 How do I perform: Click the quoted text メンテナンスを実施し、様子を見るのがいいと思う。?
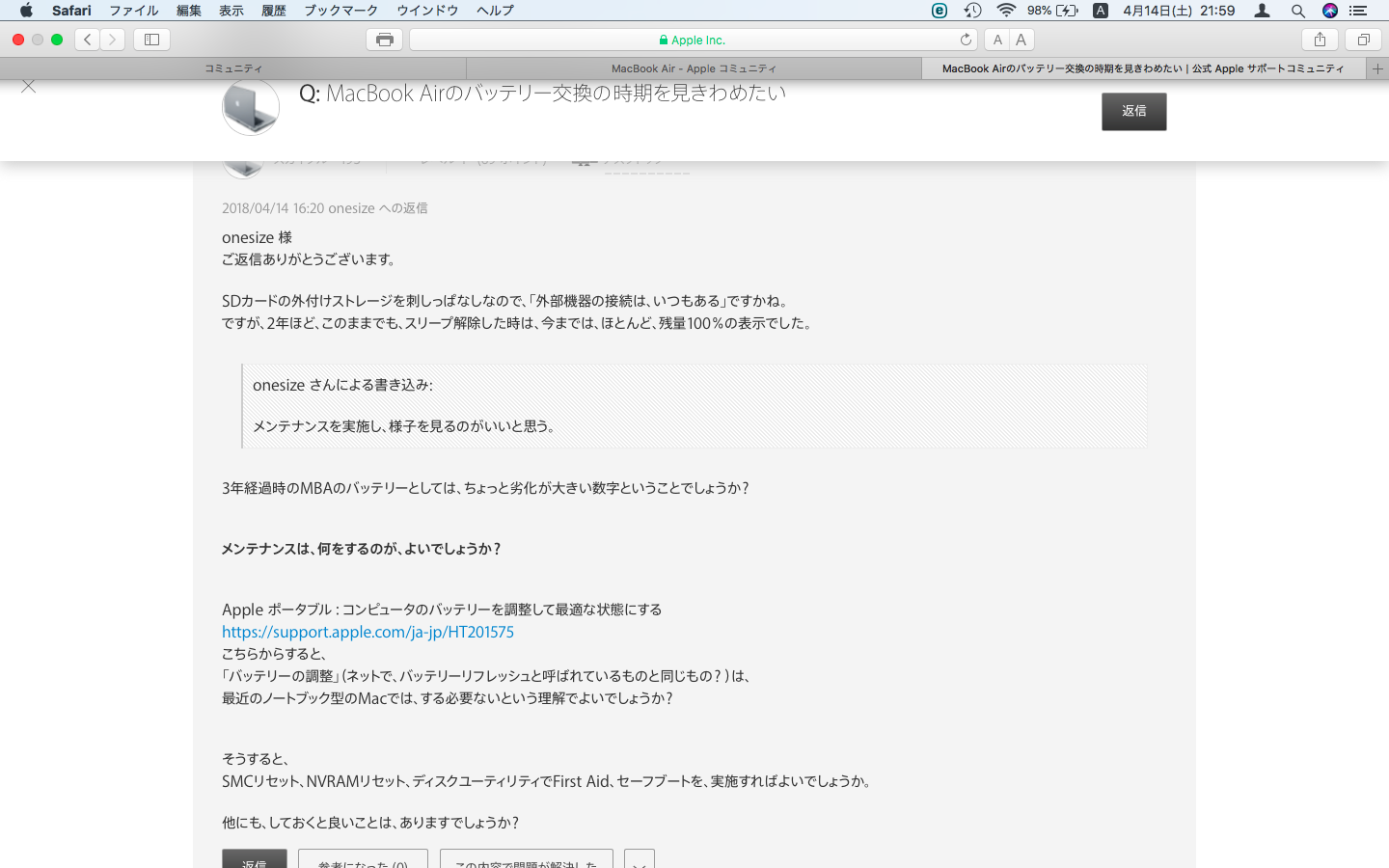[405, 426]
